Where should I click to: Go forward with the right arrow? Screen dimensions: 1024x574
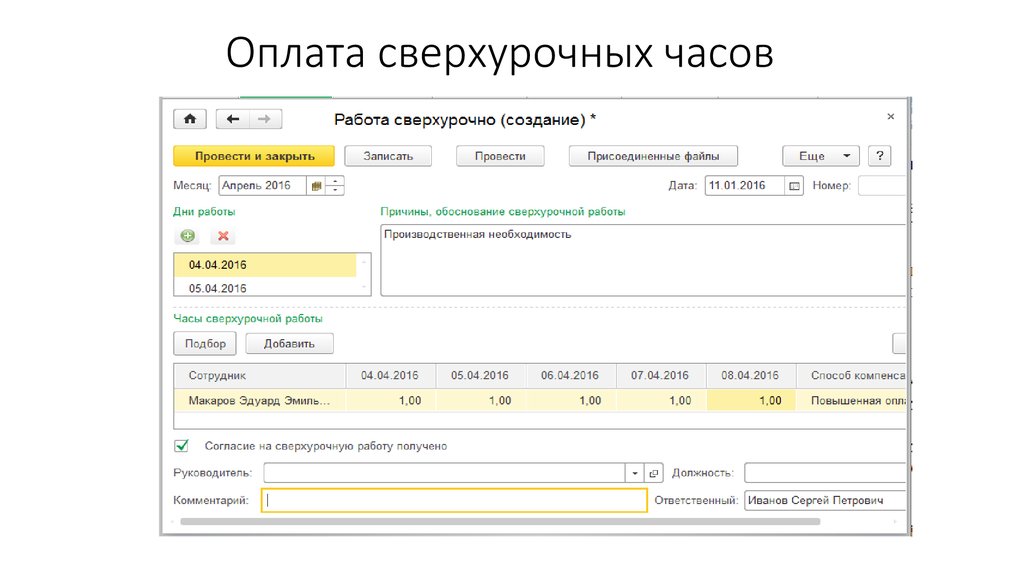(264, 119)
